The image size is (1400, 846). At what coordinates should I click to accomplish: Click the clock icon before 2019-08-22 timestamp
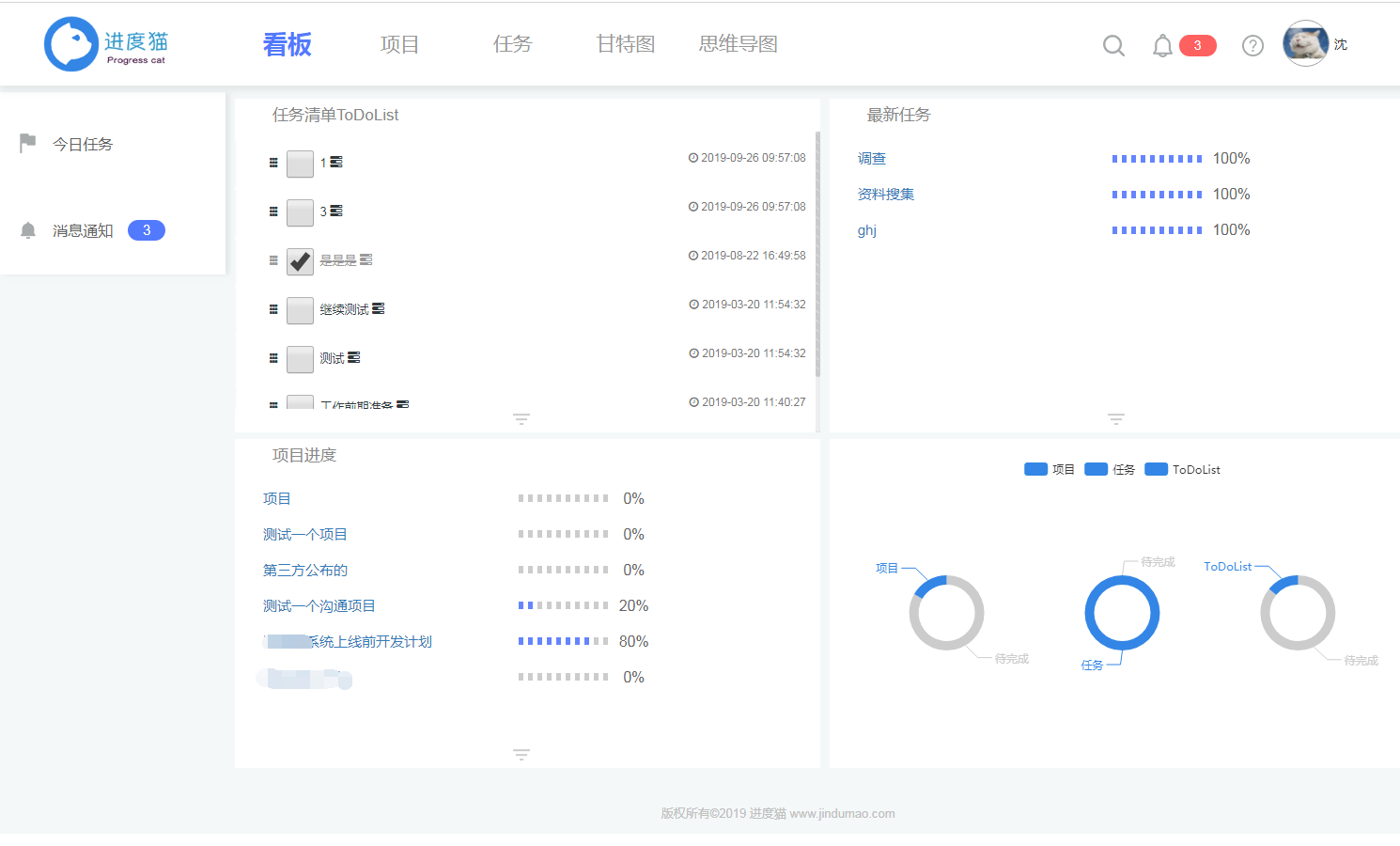(693, 255)
